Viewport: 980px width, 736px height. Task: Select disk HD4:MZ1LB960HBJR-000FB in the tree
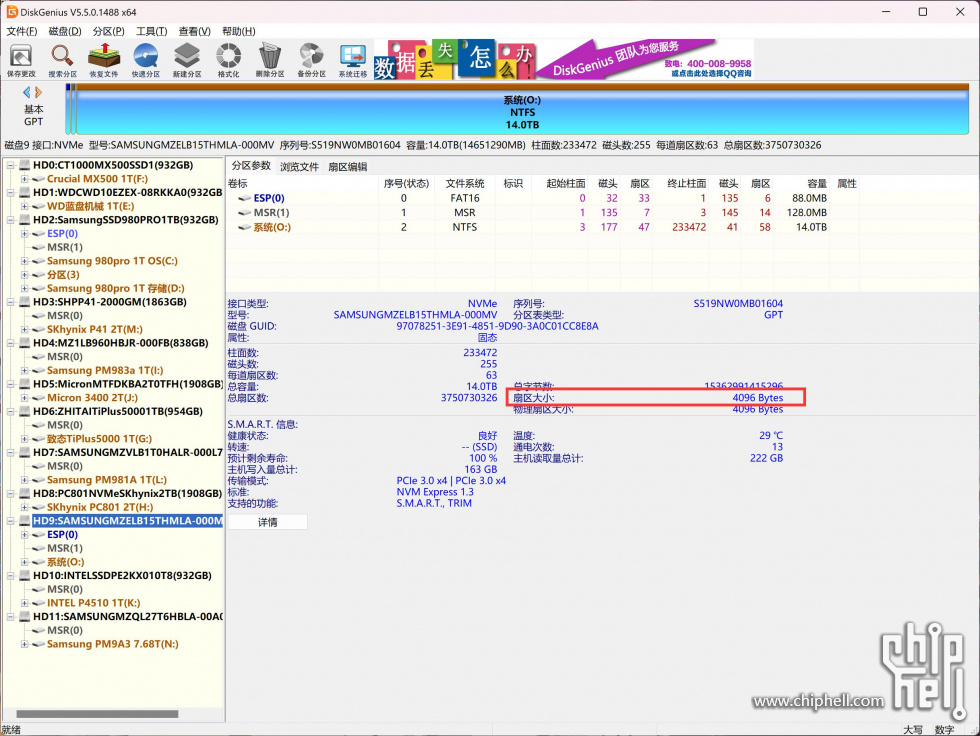(121, 343)
